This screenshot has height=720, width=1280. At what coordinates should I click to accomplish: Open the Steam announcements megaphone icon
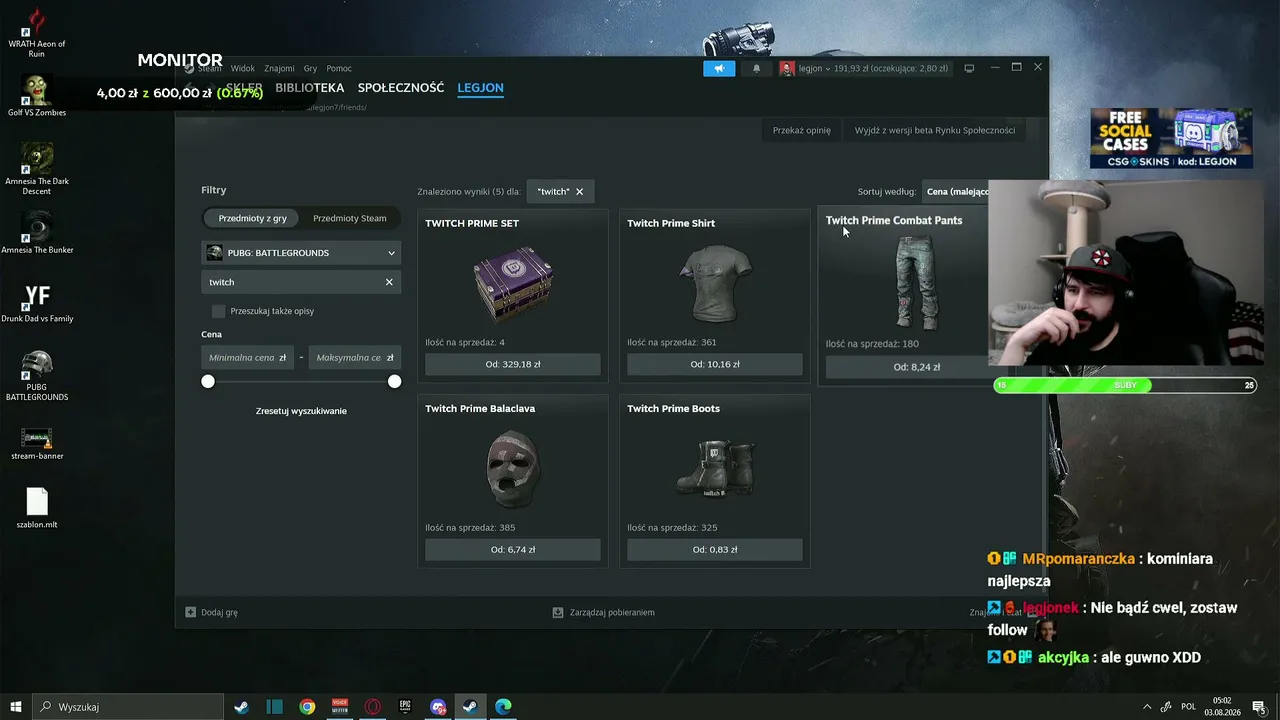pos(719,68)
